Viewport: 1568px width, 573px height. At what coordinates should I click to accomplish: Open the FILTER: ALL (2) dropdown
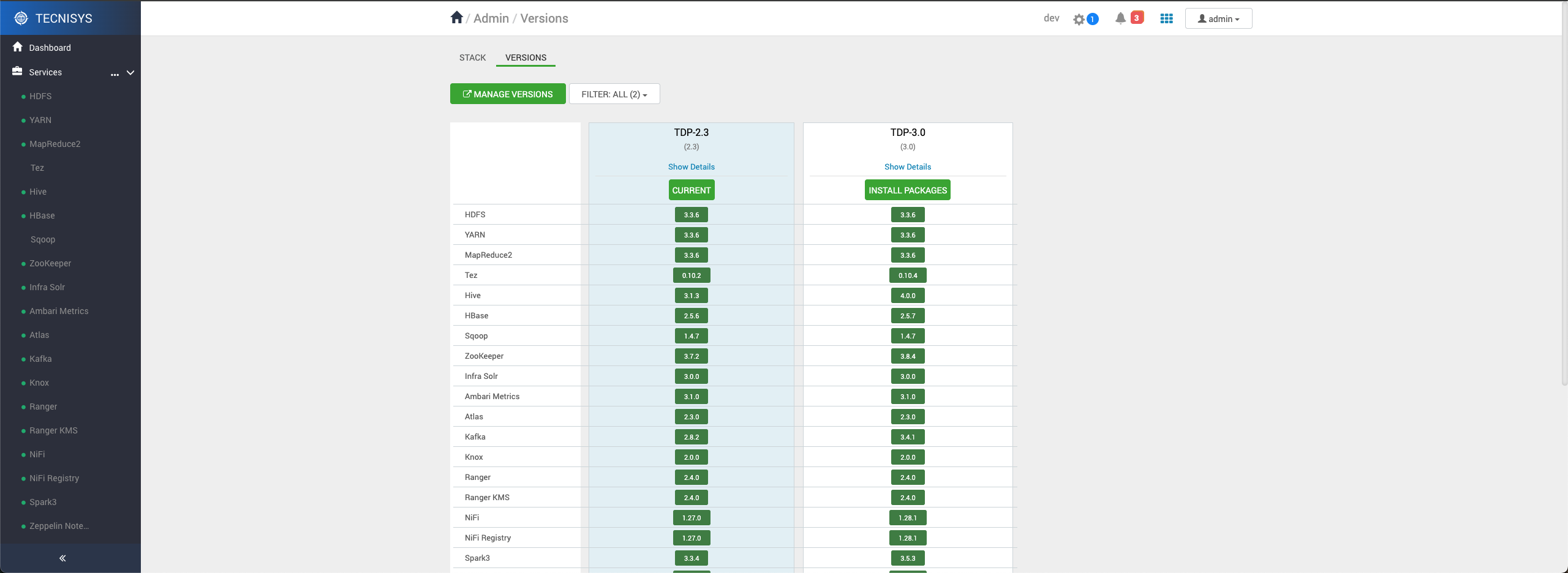coord(614,94)
